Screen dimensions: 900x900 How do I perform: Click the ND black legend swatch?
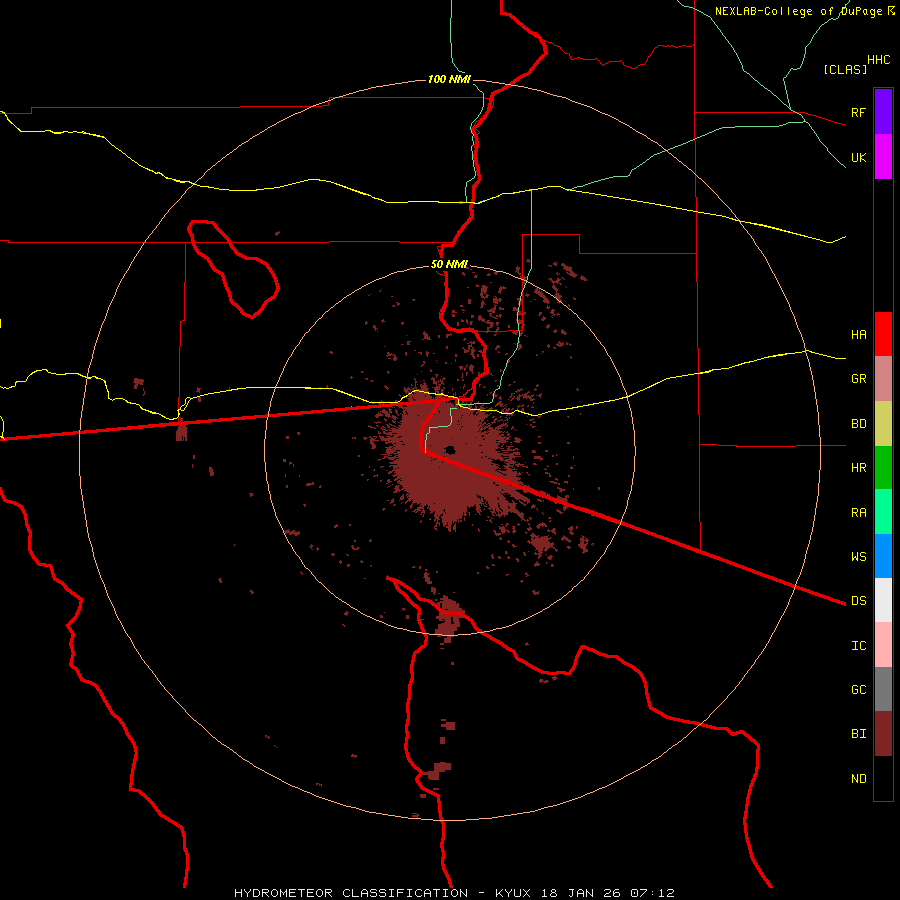tap(883, 778)
